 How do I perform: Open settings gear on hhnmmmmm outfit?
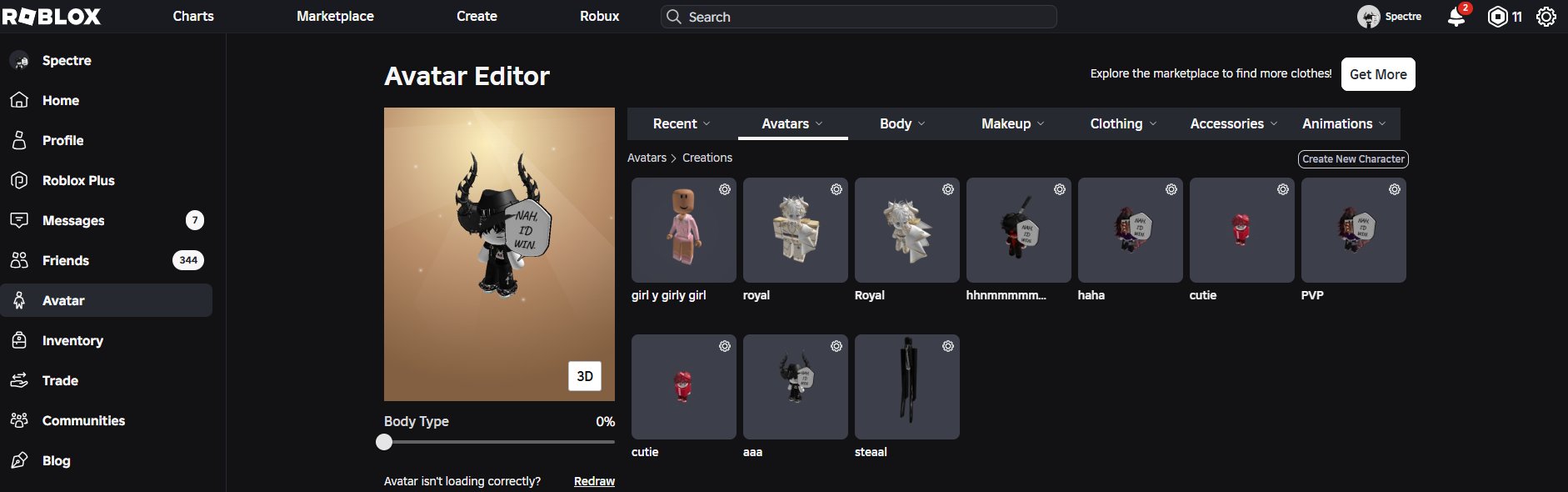1060,189
